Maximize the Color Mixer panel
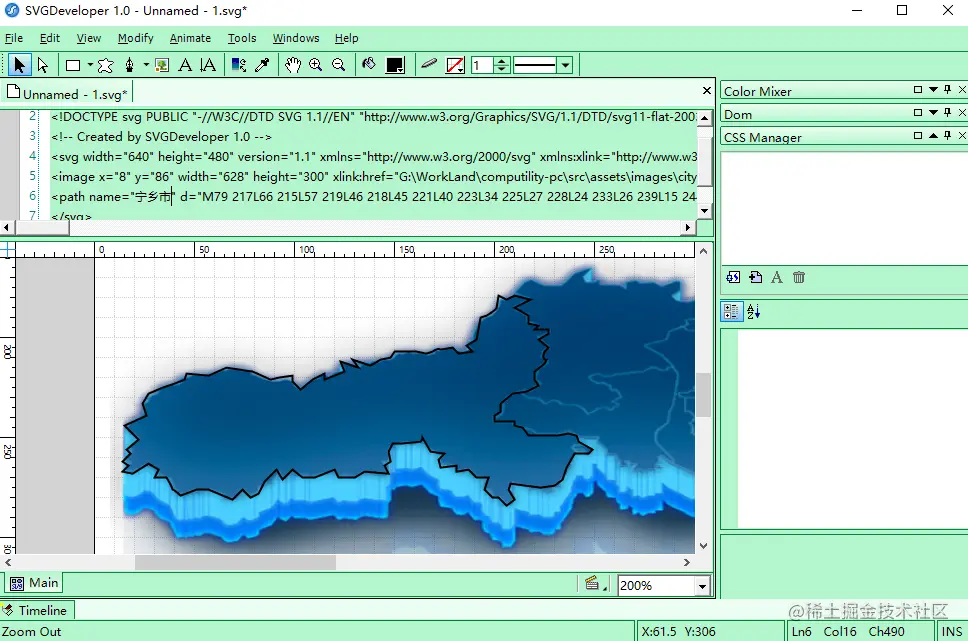Image resolution: width=968 pixels, height=641 pixels. click(918, 90)
